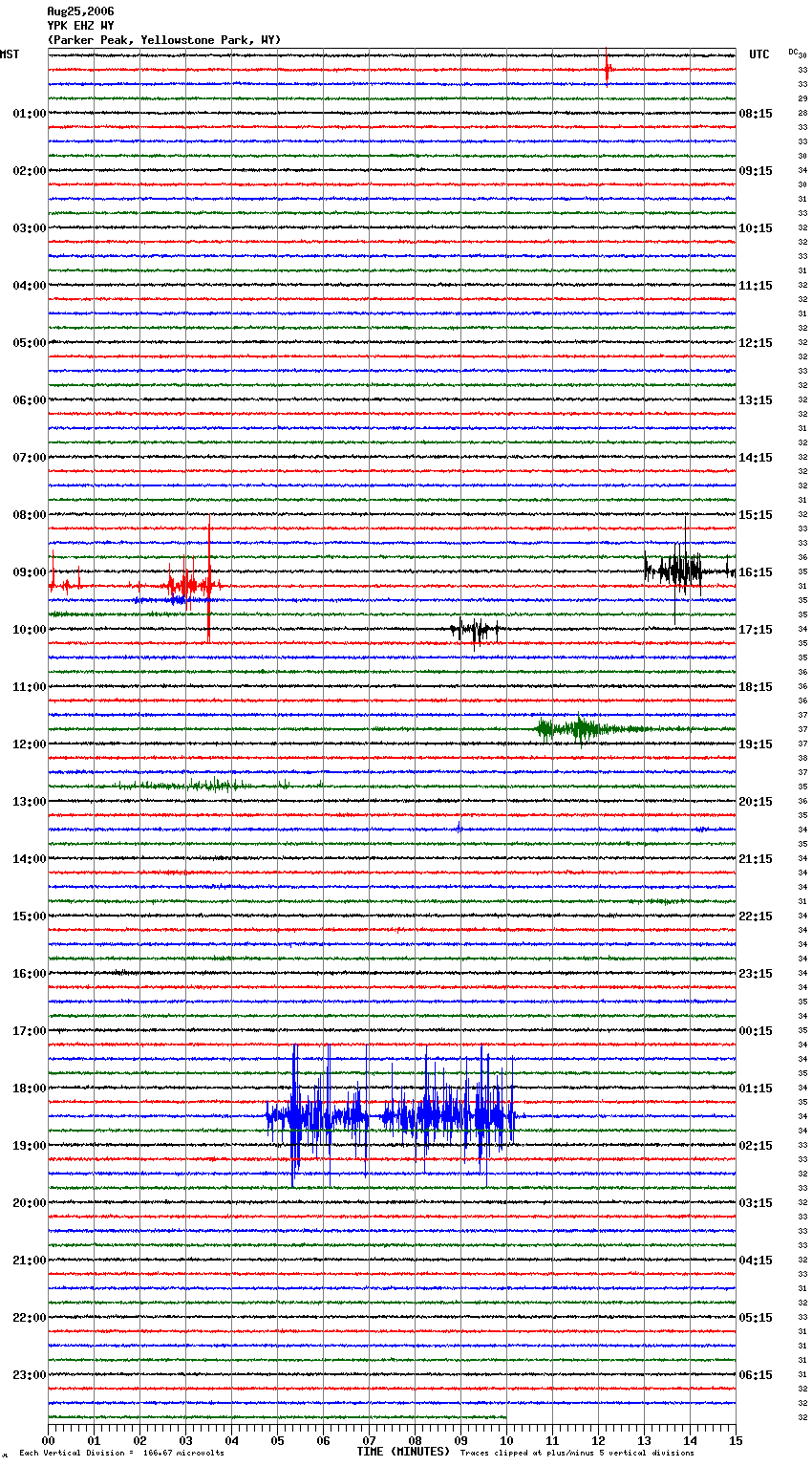Click the red spike on top red trace
The height and width of the screenshot is (1466, 812).
608,68
